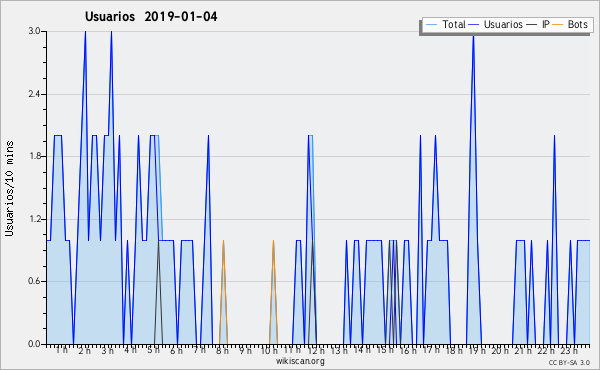
Task: Click the 'Usuarios/10 mins' y-axis label
Action: point(9,188)
